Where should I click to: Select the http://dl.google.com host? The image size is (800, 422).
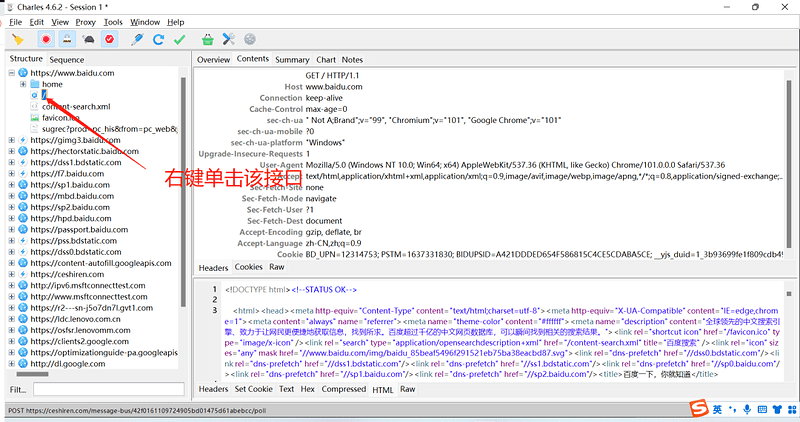point(68,364)
